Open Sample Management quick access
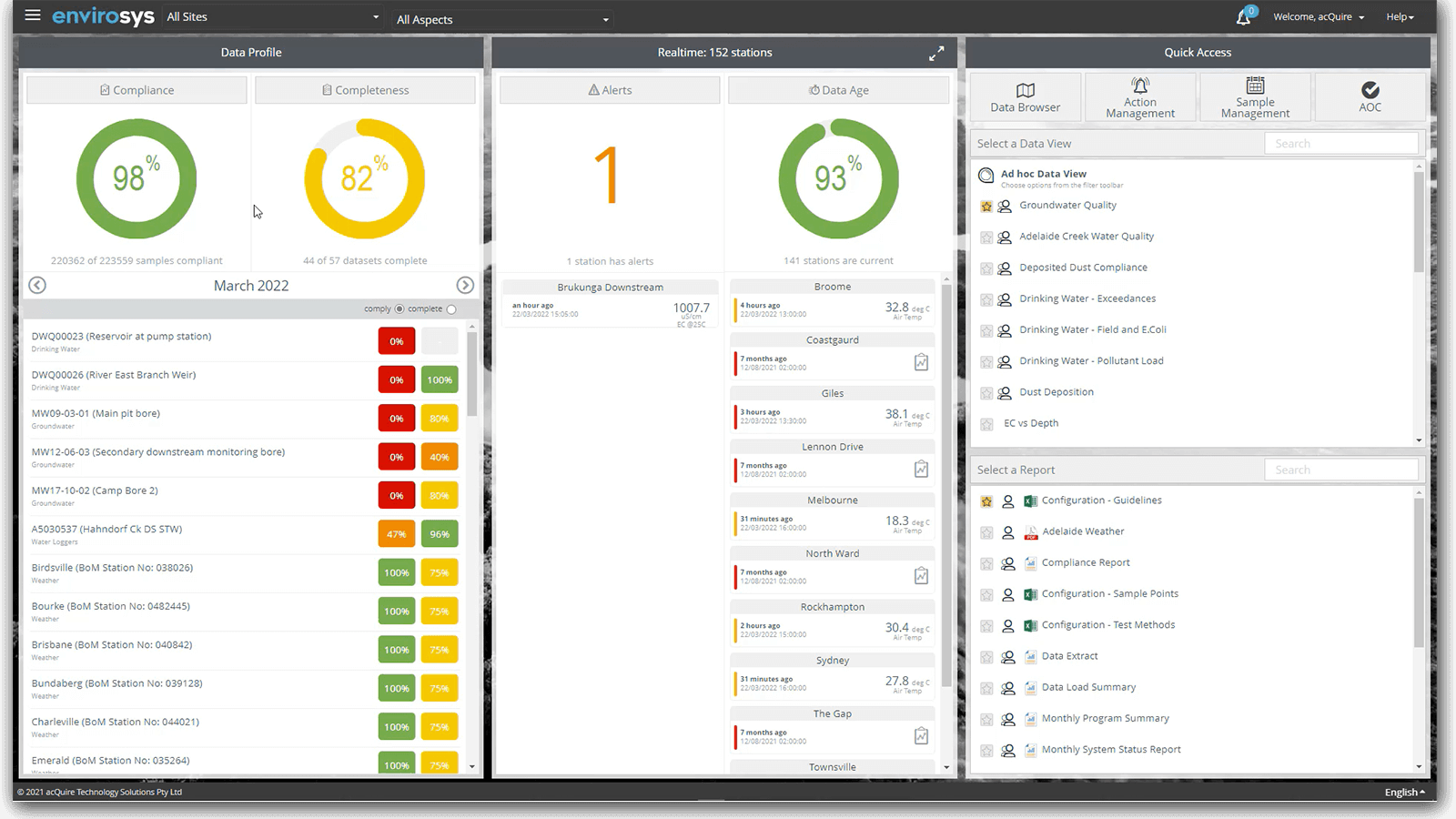Screen dimensions: 1456x819 (1255, 97)
